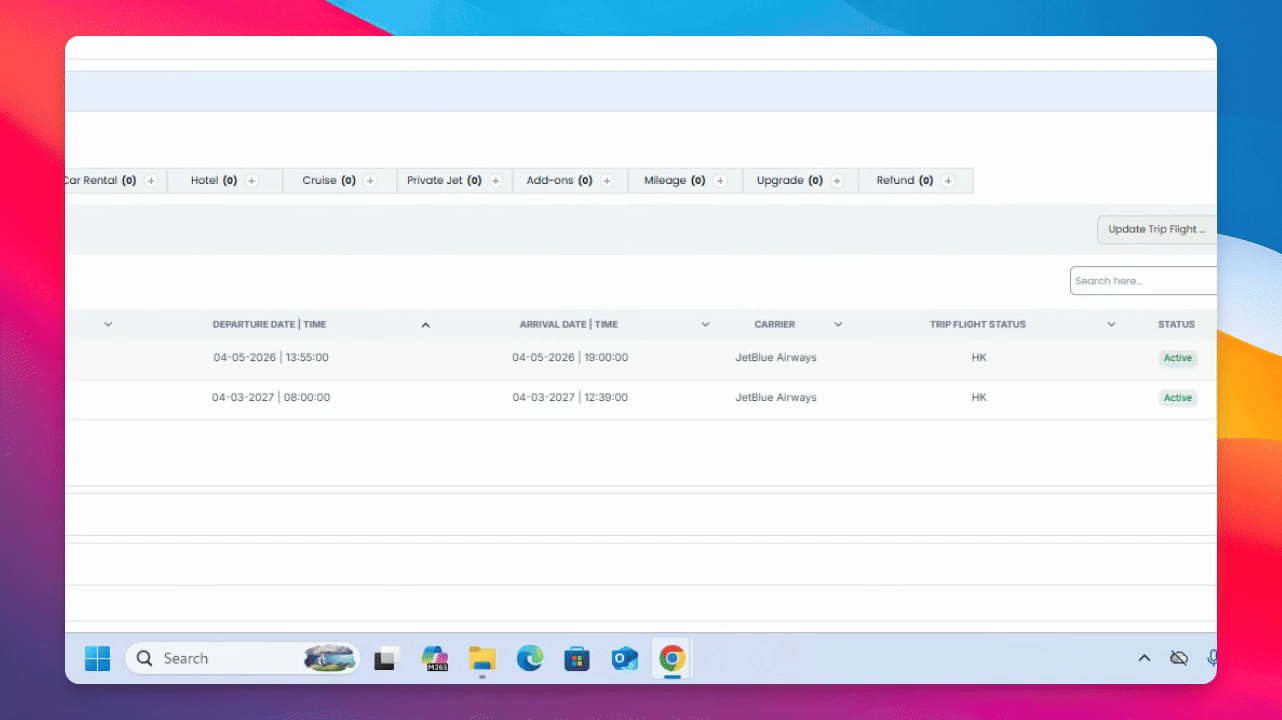
Task: Add a Private Jet entry using its plus icon
Action: point(496,181)
